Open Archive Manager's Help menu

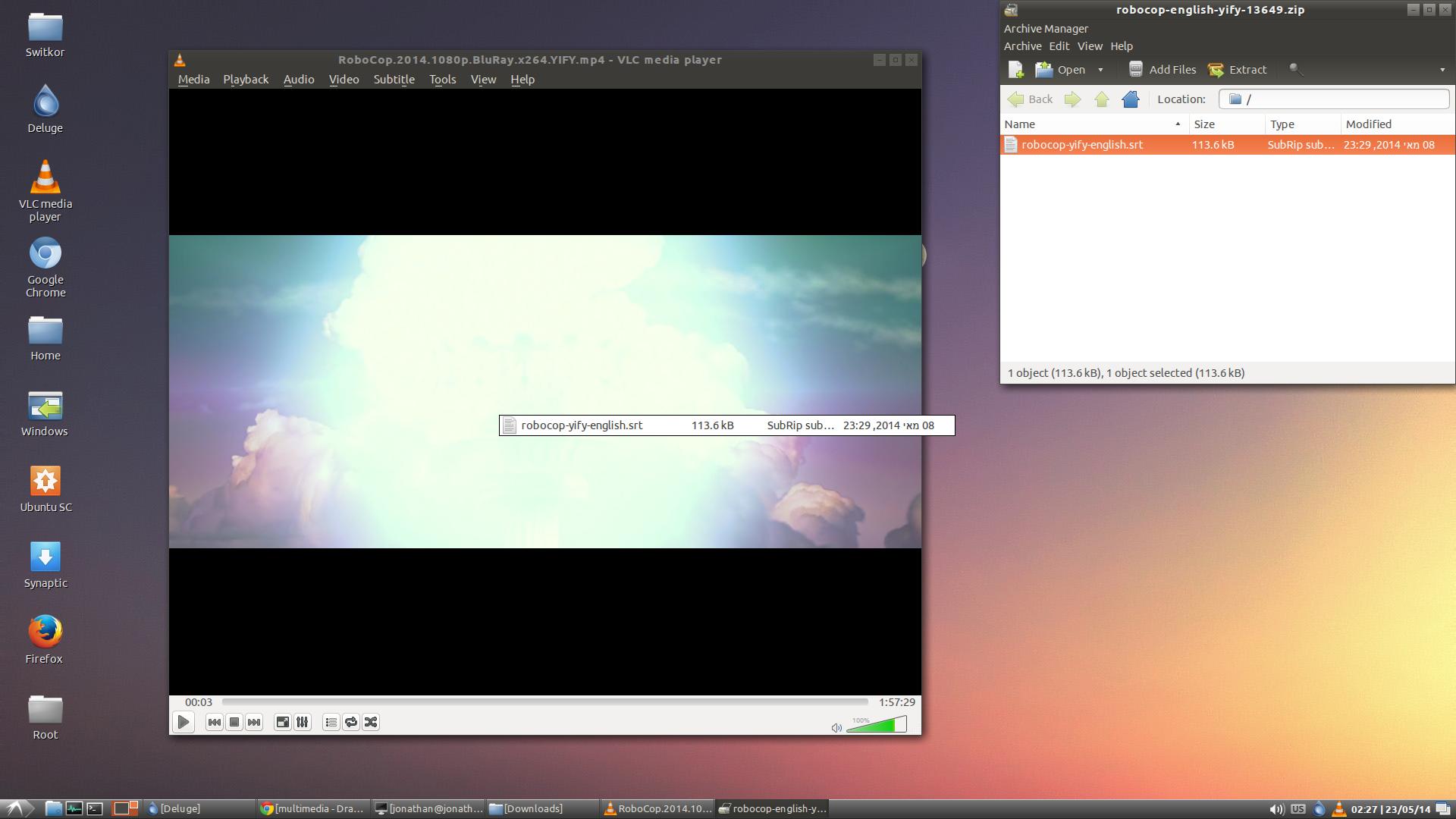(1121, 46)
